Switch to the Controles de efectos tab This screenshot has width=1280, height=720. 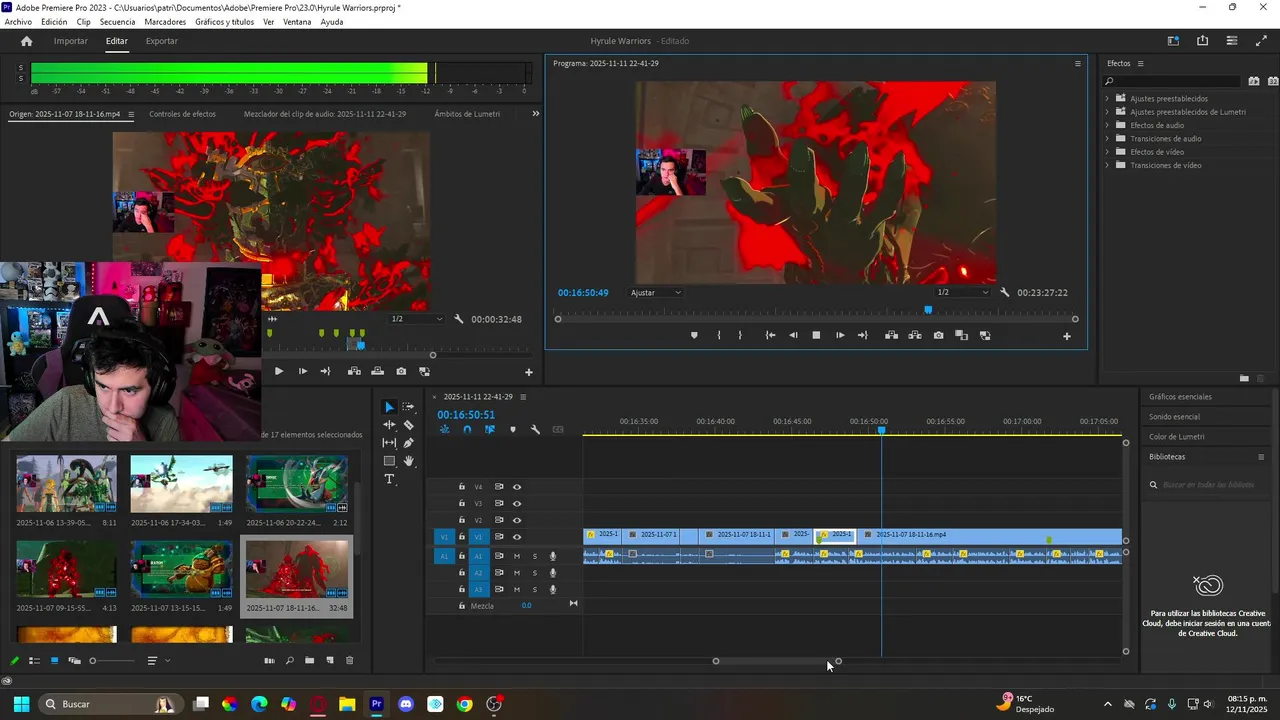(x=182, y=114)
